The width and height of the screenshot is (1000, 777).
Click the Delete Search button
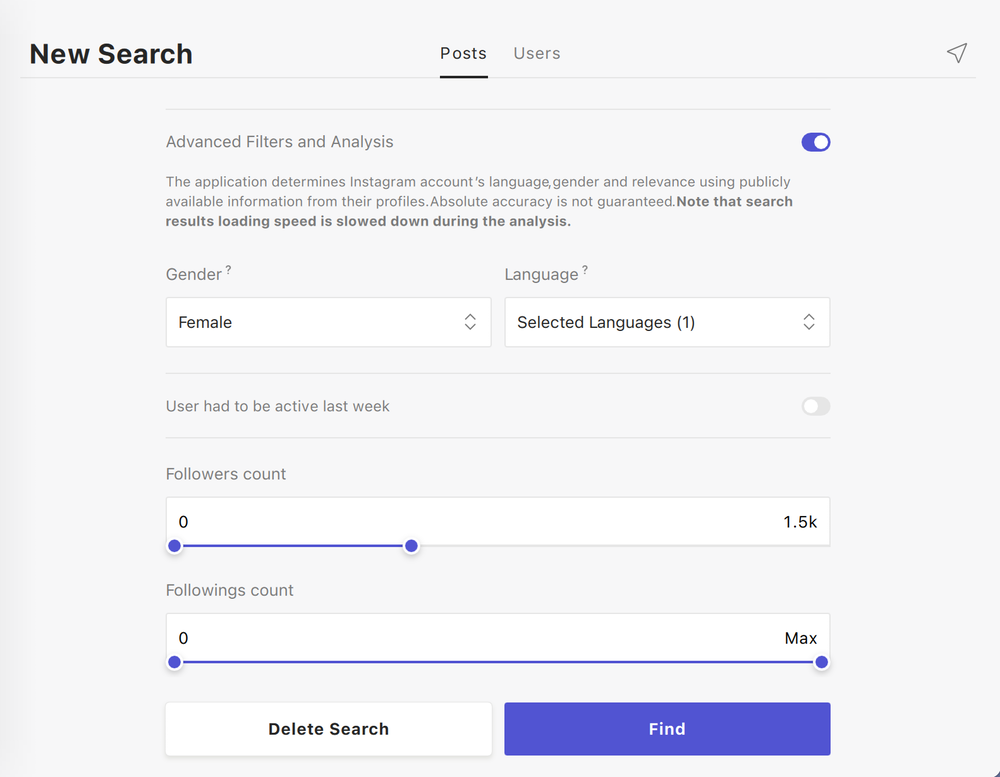328,729
